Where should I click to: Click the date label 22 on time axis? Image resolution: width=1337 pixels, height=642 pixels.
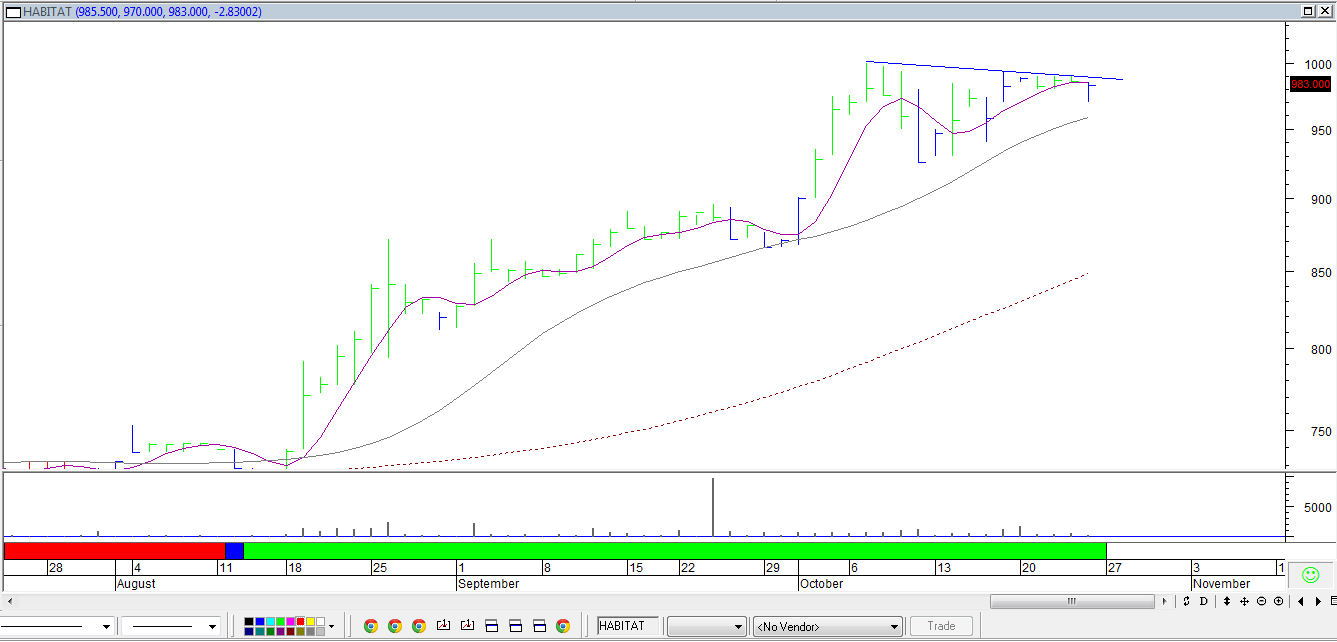coord(687,567)
